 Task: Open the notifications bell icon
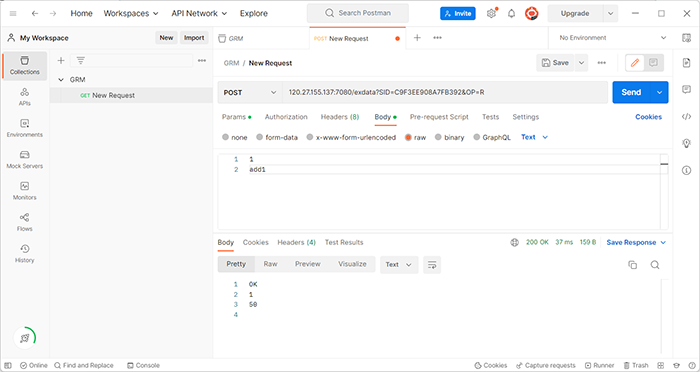point(512,13)
